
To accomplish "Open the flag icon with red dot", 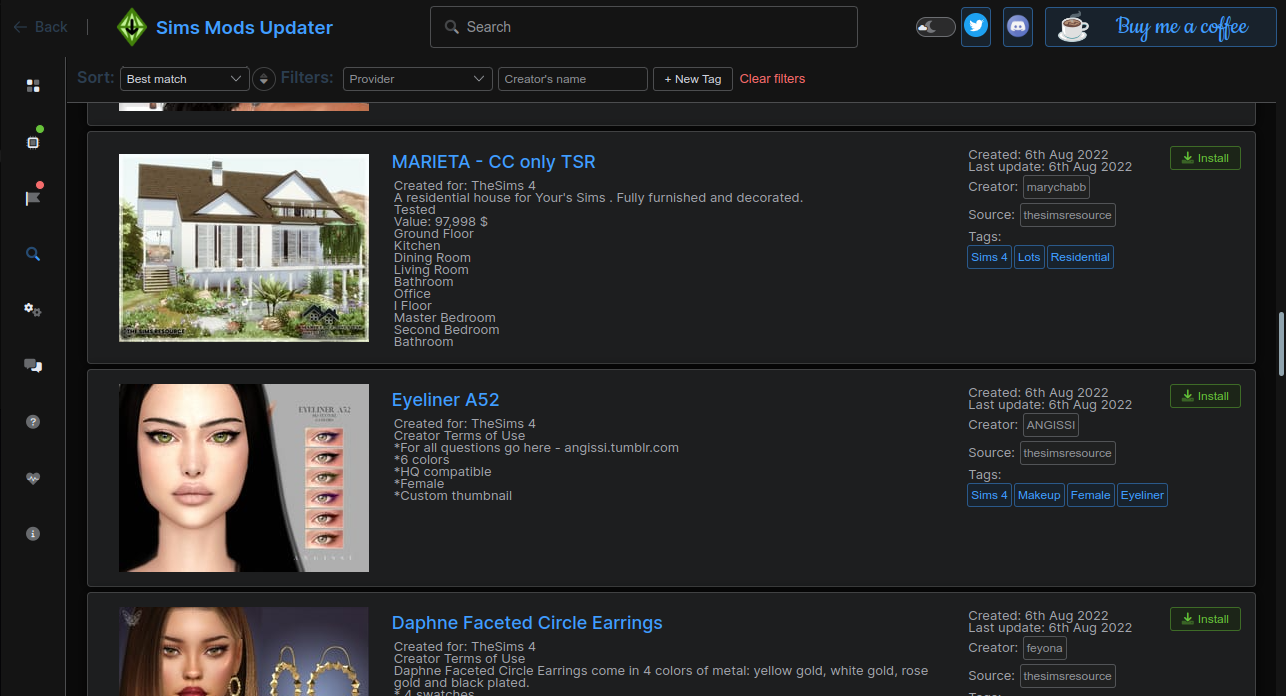I will click(33, 197).
